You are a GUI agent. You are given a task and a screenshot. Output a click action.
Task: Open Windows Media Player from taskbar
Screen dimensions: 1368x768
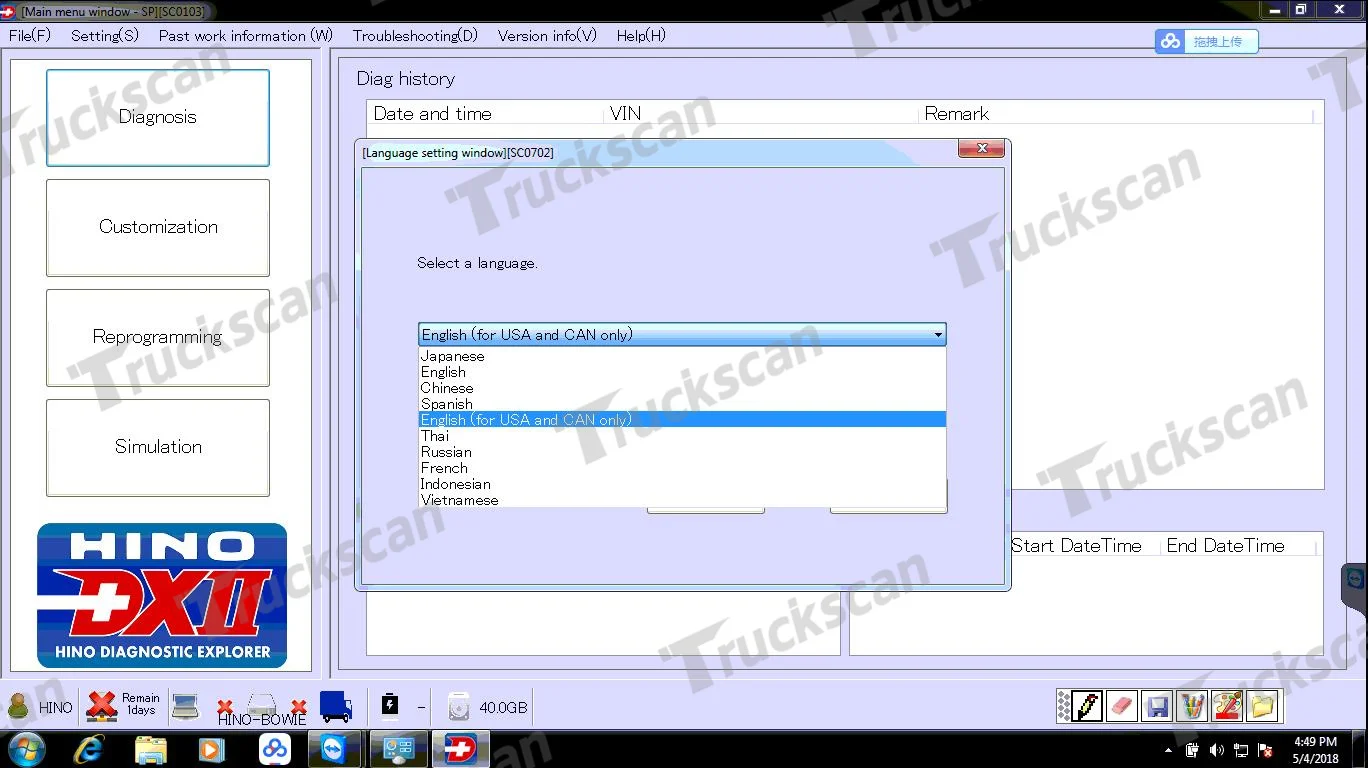pyautogui.click(x=210, y=749)
